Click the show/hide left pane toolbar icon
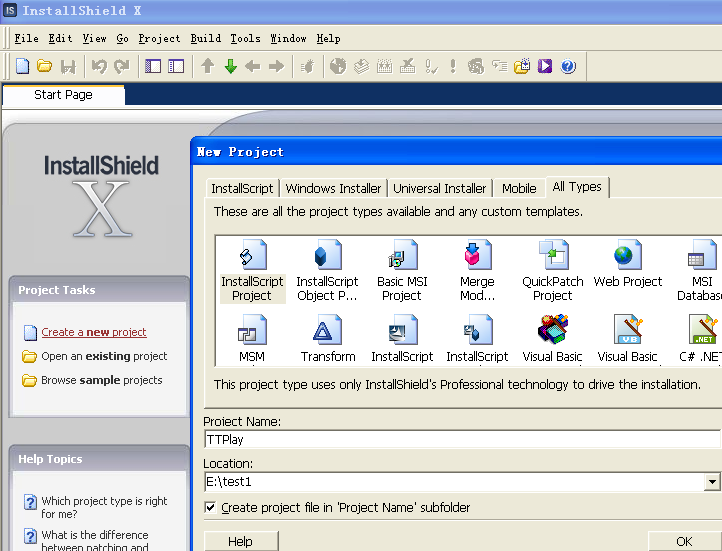The width and height of the screenshot is (722, 551). point(153,66)
